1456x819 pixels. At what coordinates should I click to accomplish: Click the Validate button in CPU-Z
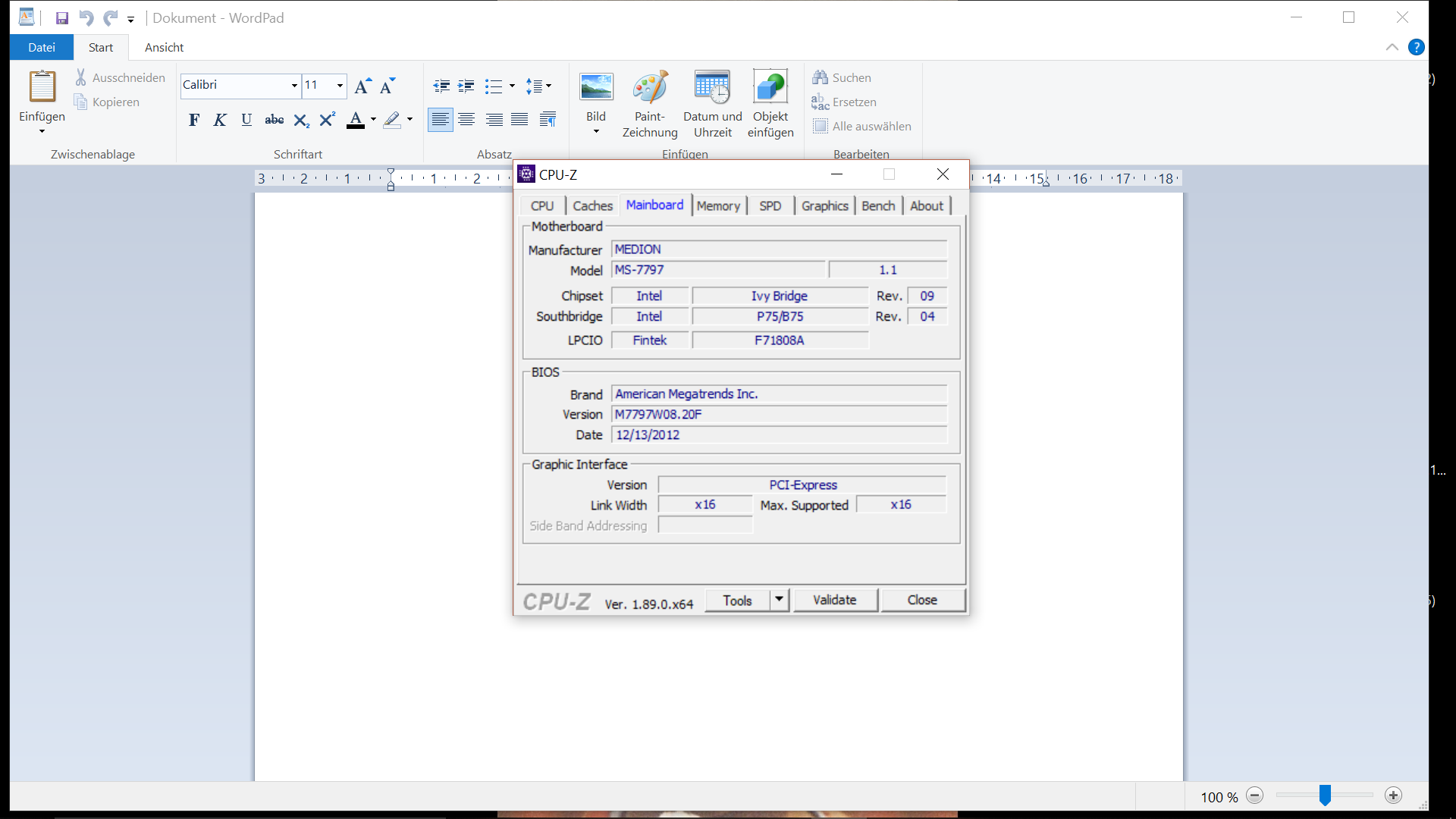[835, 600]
